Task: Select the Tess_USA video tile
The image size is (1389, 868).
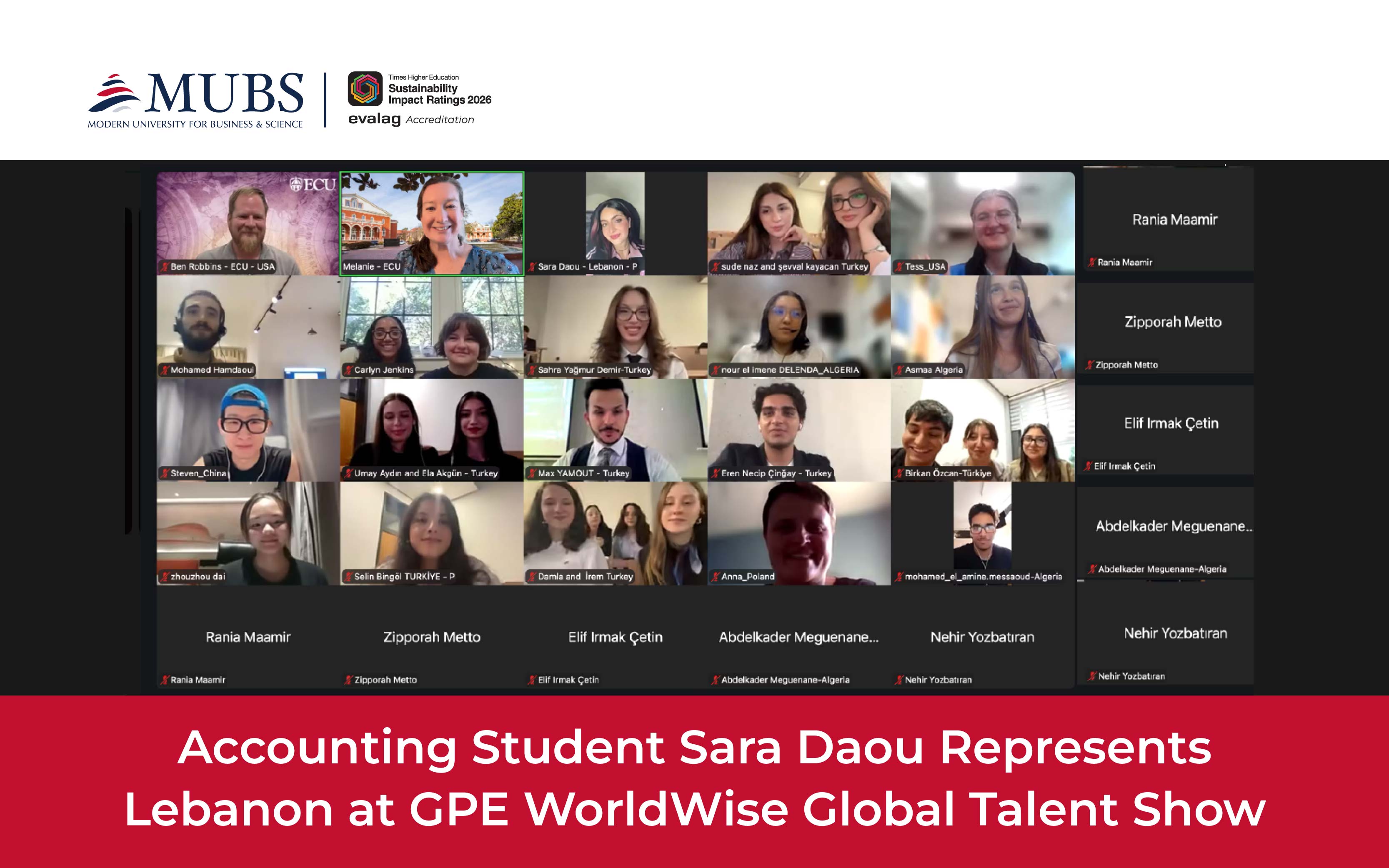Action: click(983, 223)
